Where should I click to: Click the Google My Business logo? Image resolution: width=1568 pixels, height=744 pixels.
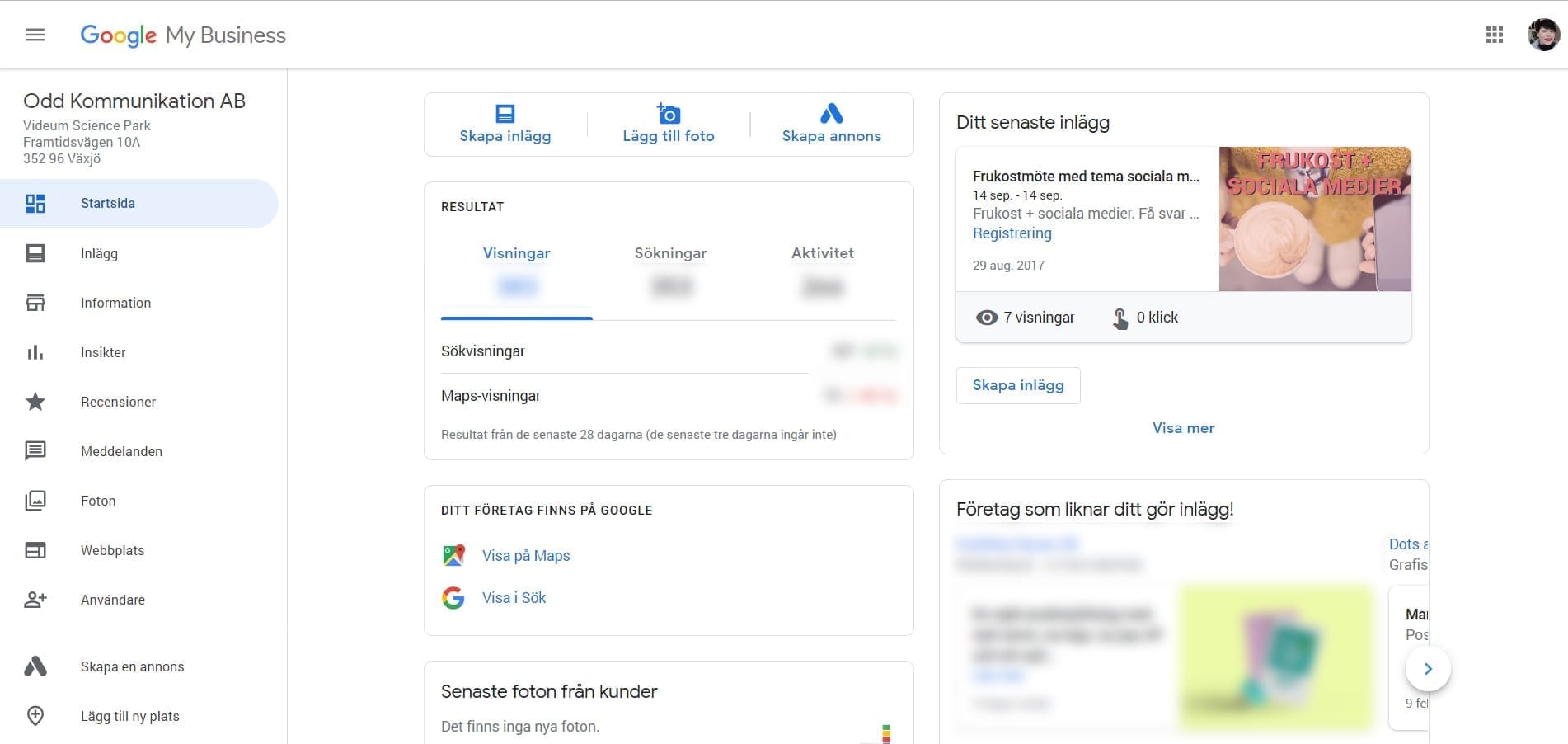[183, 35]
